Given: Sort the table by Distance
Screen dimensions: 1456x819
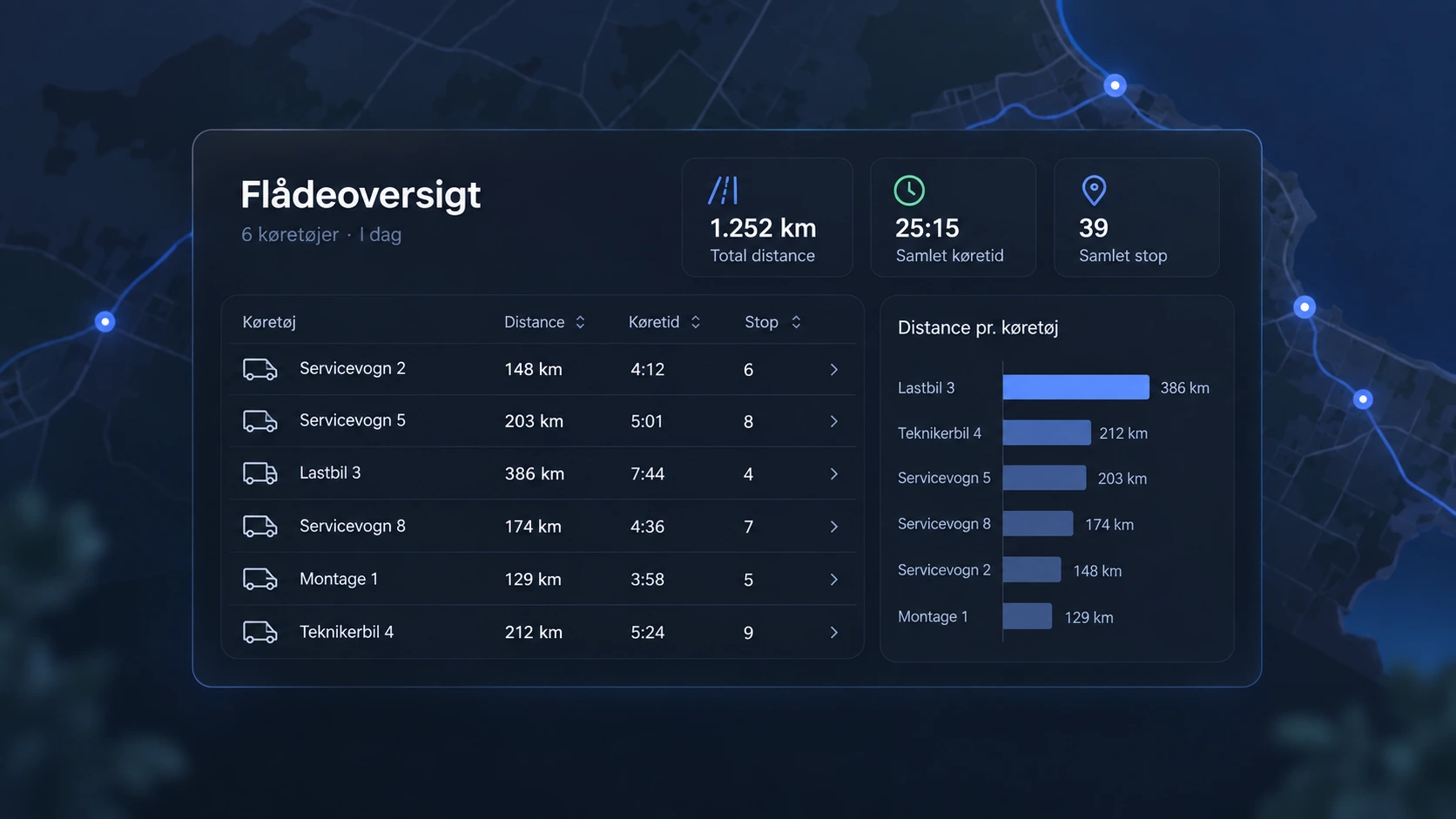Looking at the screenshot, I should pyautogui.click(x=580, y=322).
